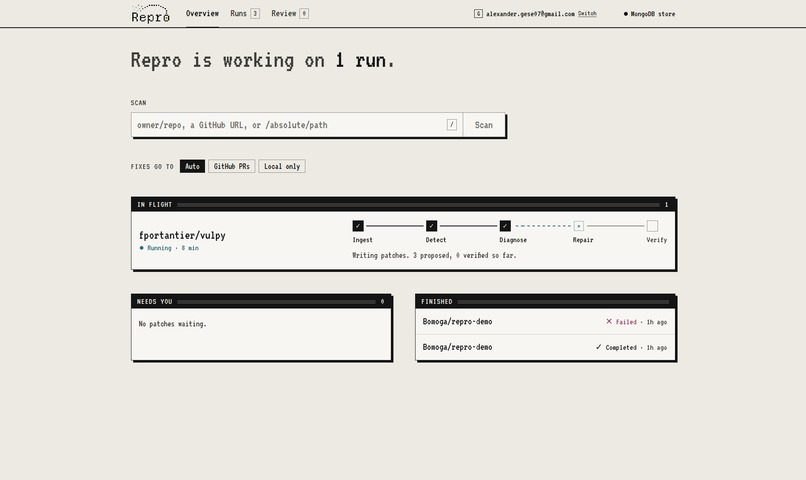Screen dimensions: 806x480
Task: Click the Switch account link
Action: 587,14
